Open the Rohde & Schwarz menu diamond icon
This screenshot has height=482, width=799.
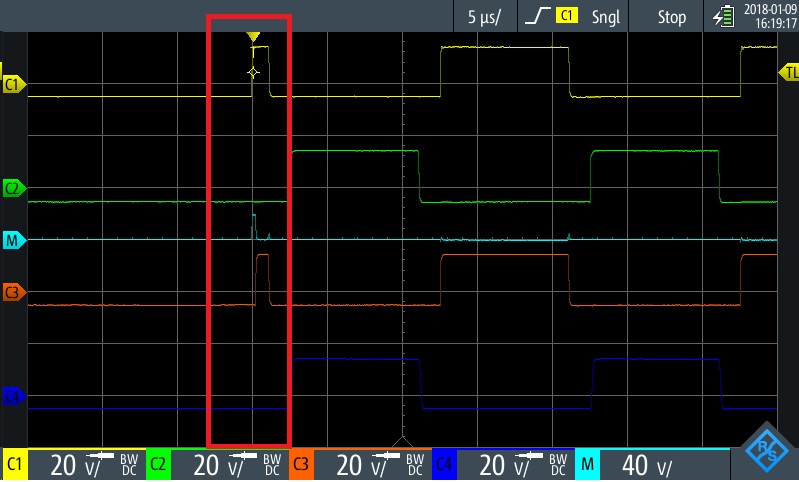767,450
